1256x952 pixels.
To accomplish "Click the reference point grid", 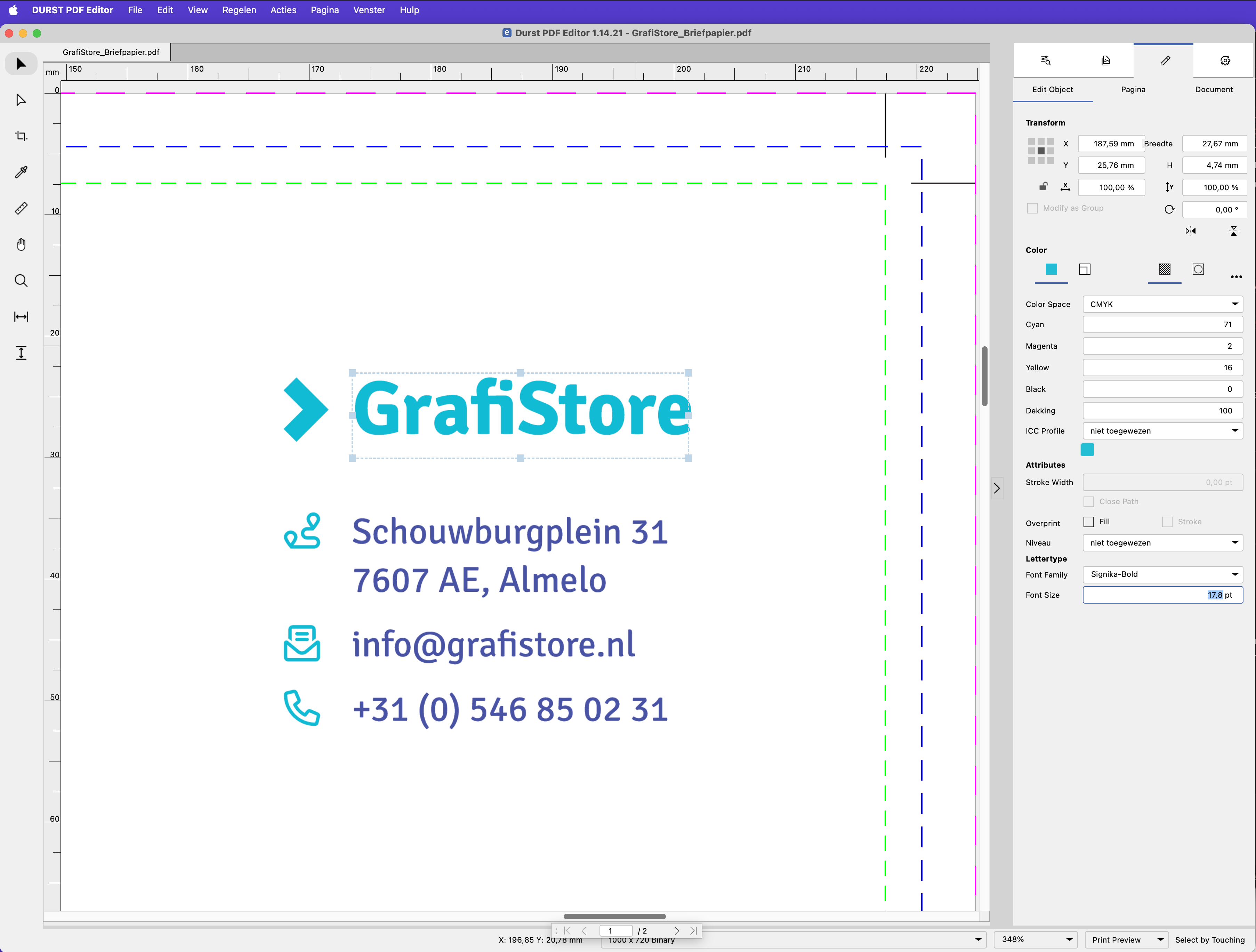I will coord(1041,151).
